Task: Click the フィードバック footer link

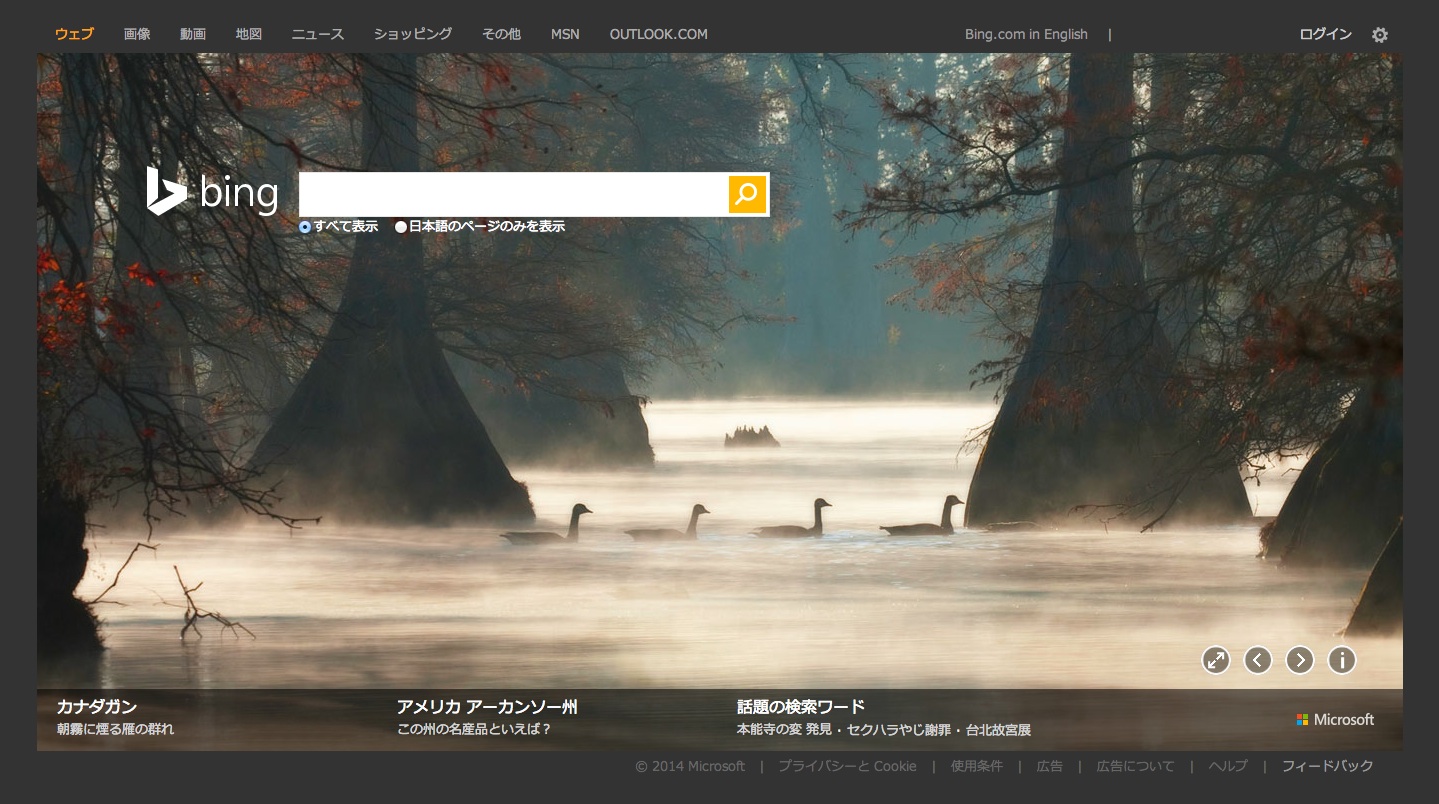Action: [1327, 766]
